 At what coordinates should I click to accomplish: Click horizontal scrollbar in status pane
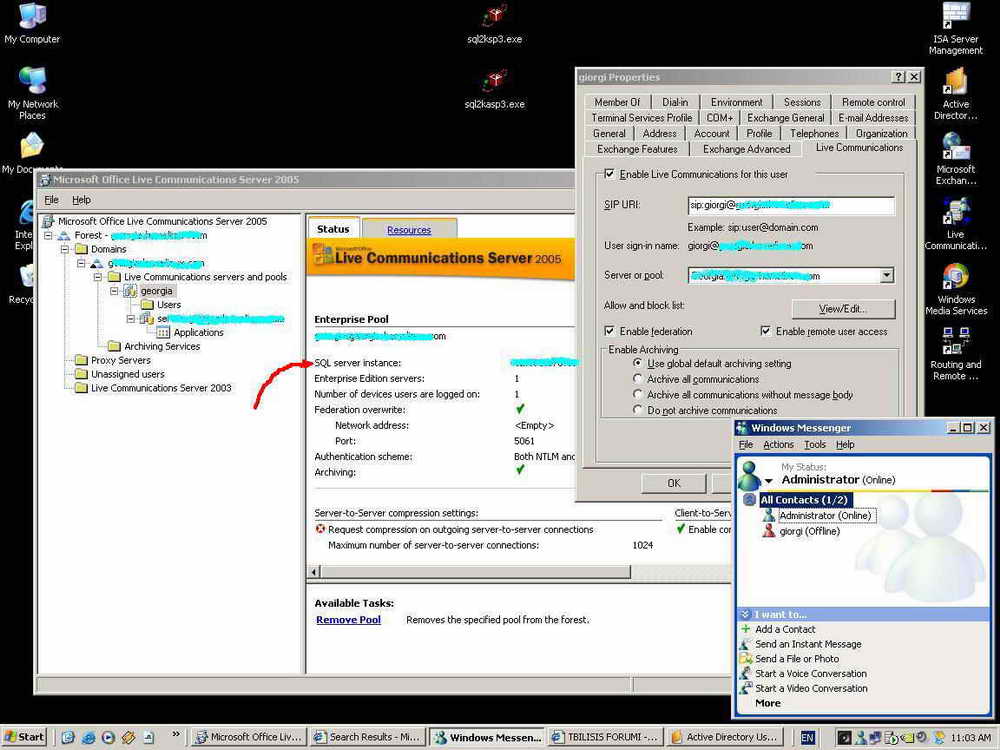[x=475, y=571]
